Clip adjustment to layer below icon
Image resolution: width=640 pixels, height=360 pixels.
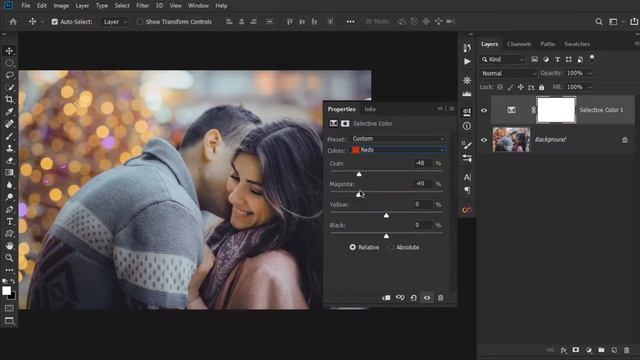point(386,298)
